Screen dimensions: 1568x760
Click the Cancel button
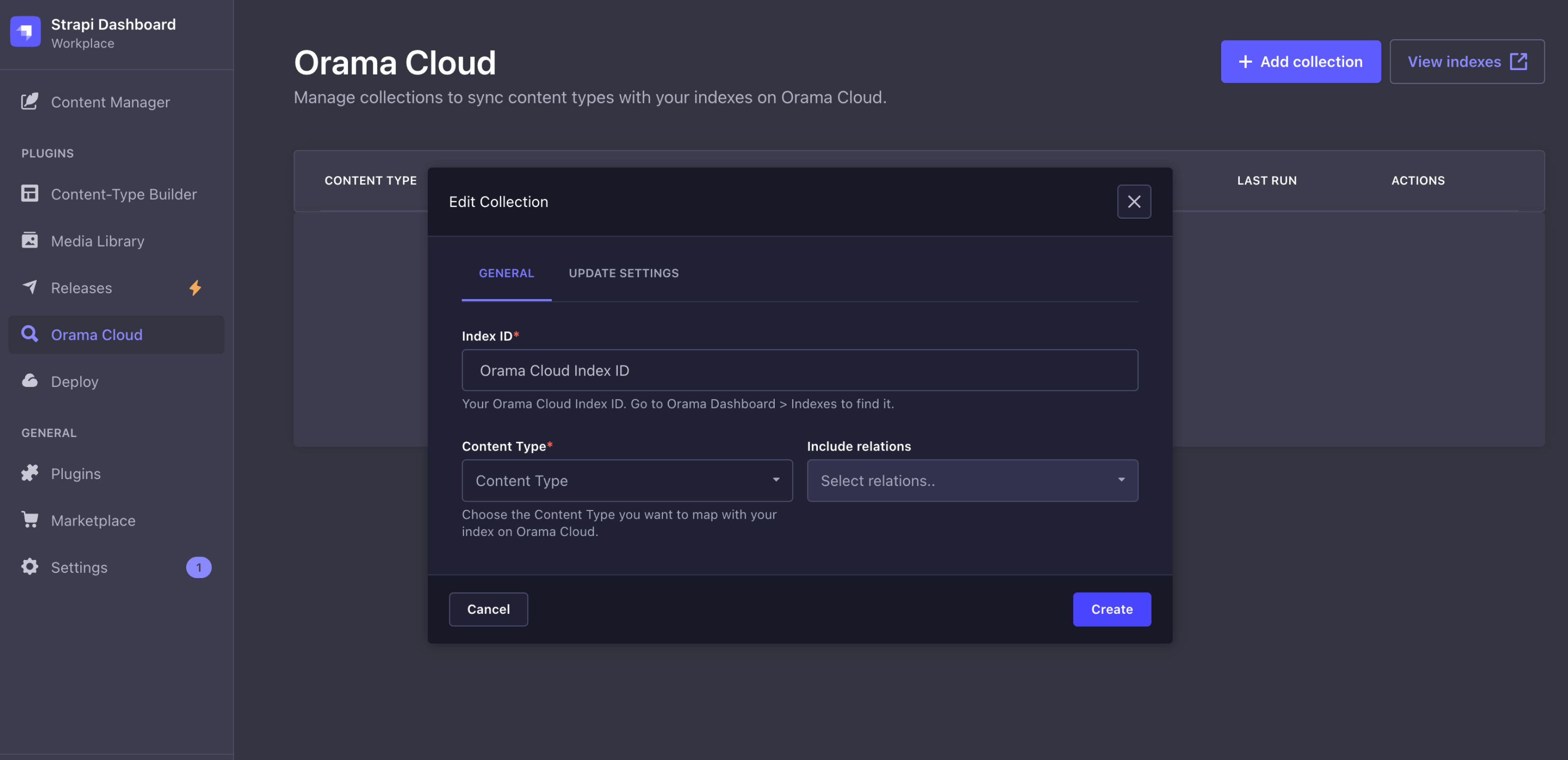click(x=488, y=609)
